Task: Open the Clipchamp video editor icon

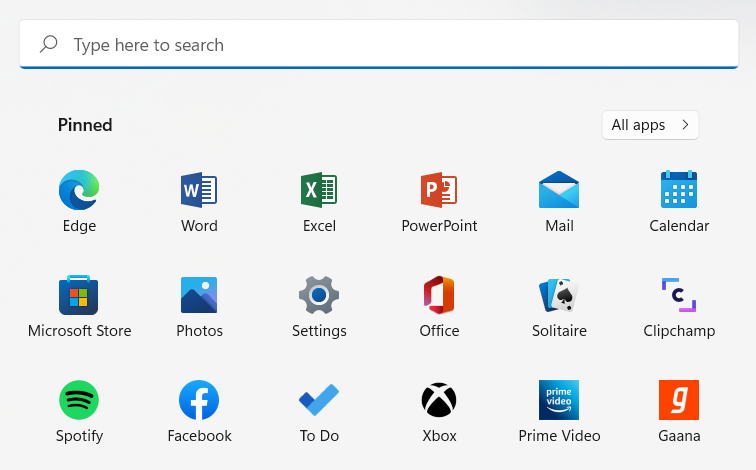Action: (679, 295)
